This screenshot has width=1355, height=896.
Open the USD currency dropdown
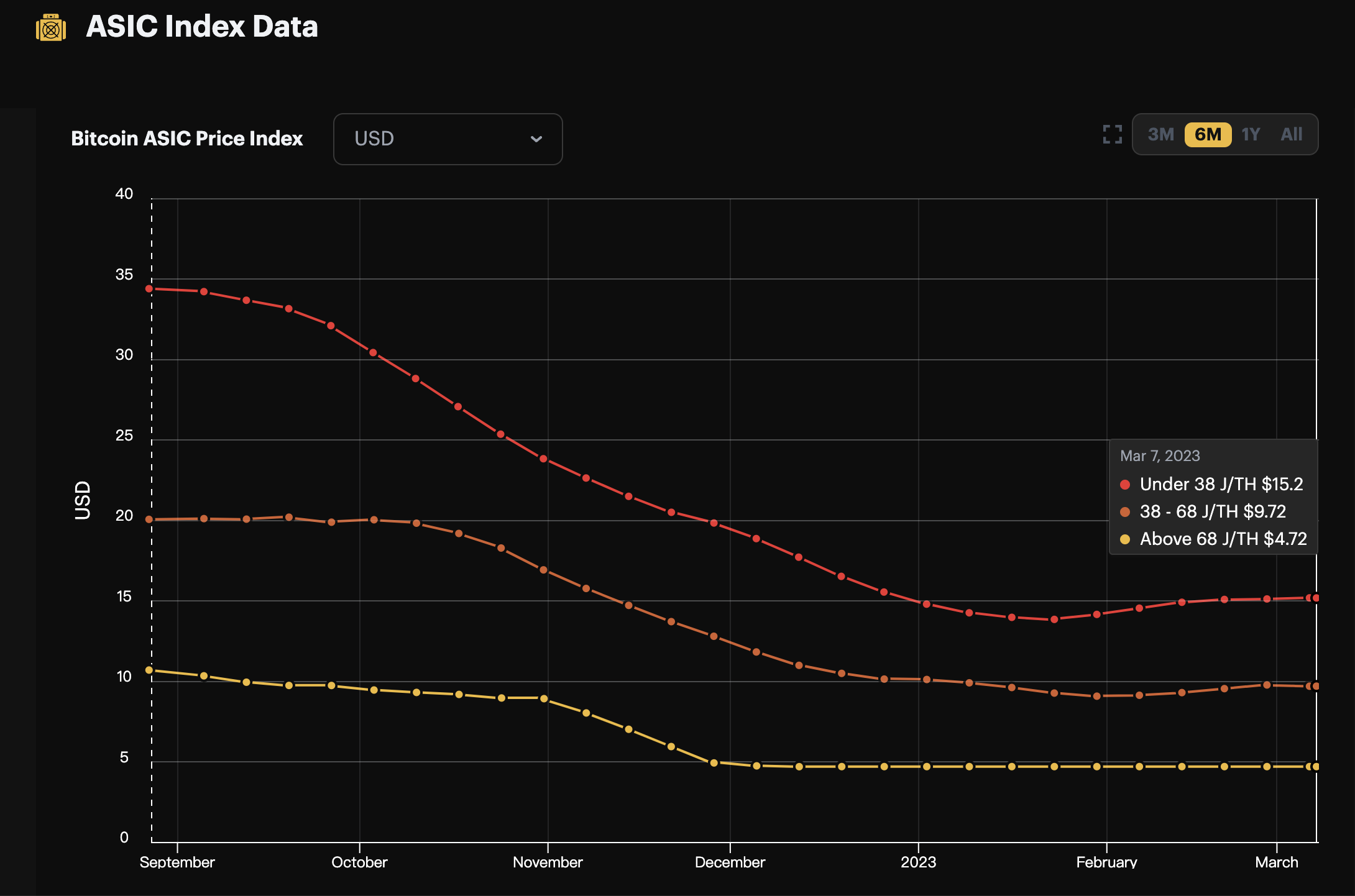pyautogui.click(x=448, y=139)
